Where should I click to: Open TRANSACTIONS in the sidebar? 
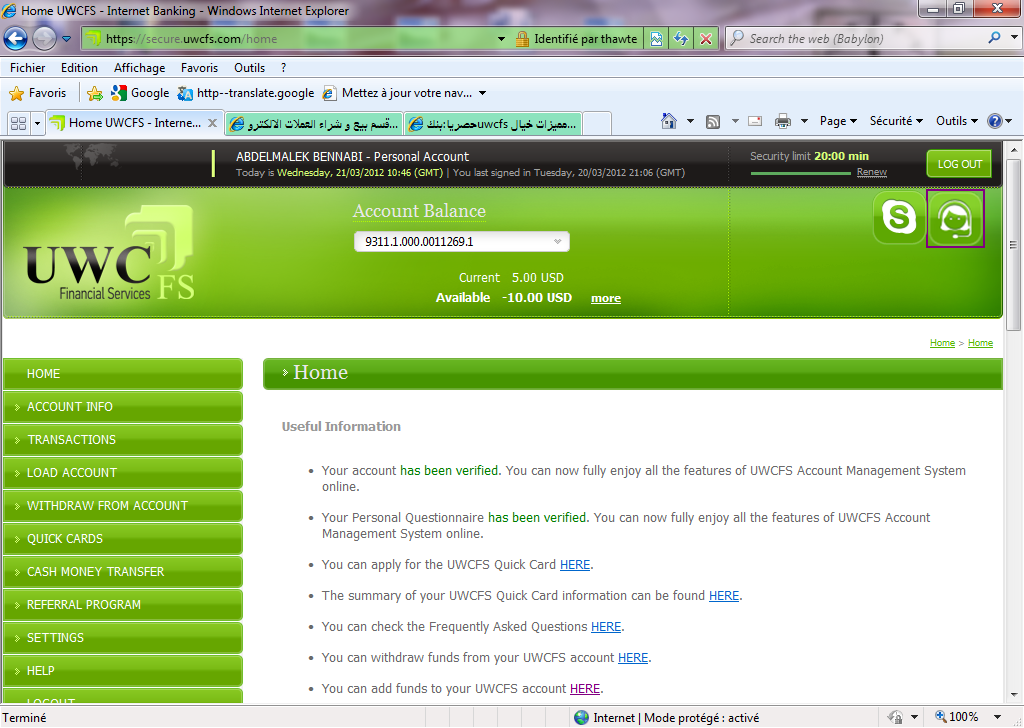(x=123, y=440)
